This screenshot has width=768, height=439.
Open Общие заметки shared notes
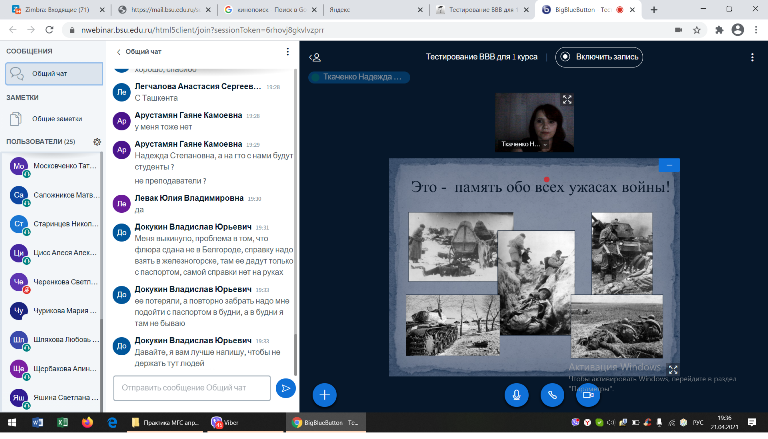(52, 118)
